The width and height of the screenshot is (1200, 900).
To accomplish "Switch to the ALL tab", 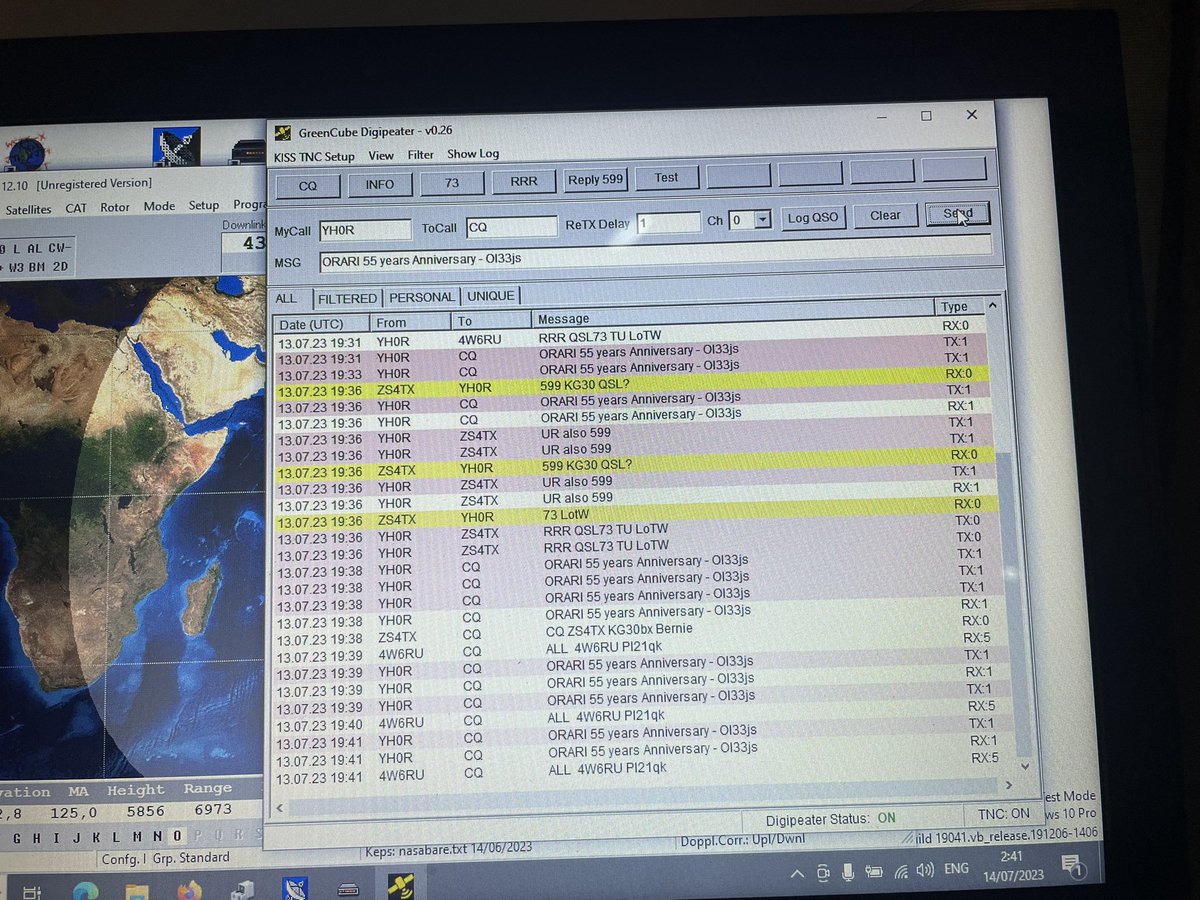I will point(287,298).
